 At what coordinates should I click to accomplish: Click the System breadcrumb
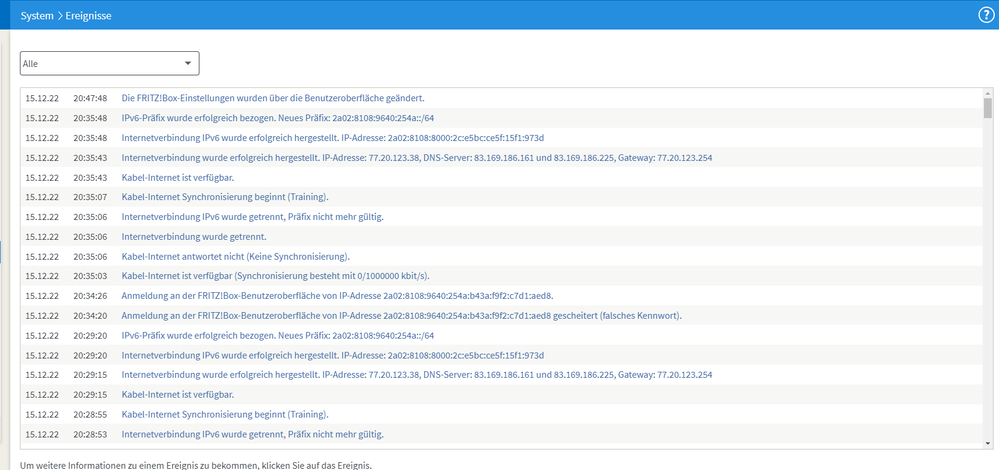click(37, 16)
